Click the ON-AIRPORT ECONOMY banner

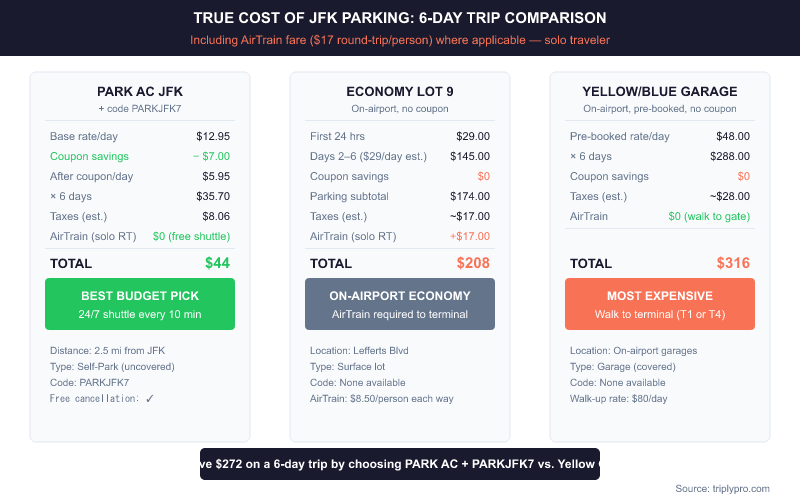tap(400, 304)
